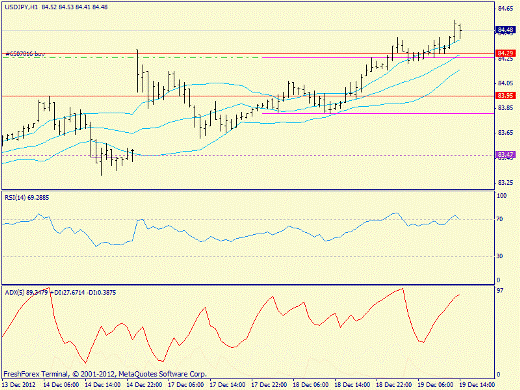Click the RSI(14) 69.2885 indicator label

tap(27, 198)
